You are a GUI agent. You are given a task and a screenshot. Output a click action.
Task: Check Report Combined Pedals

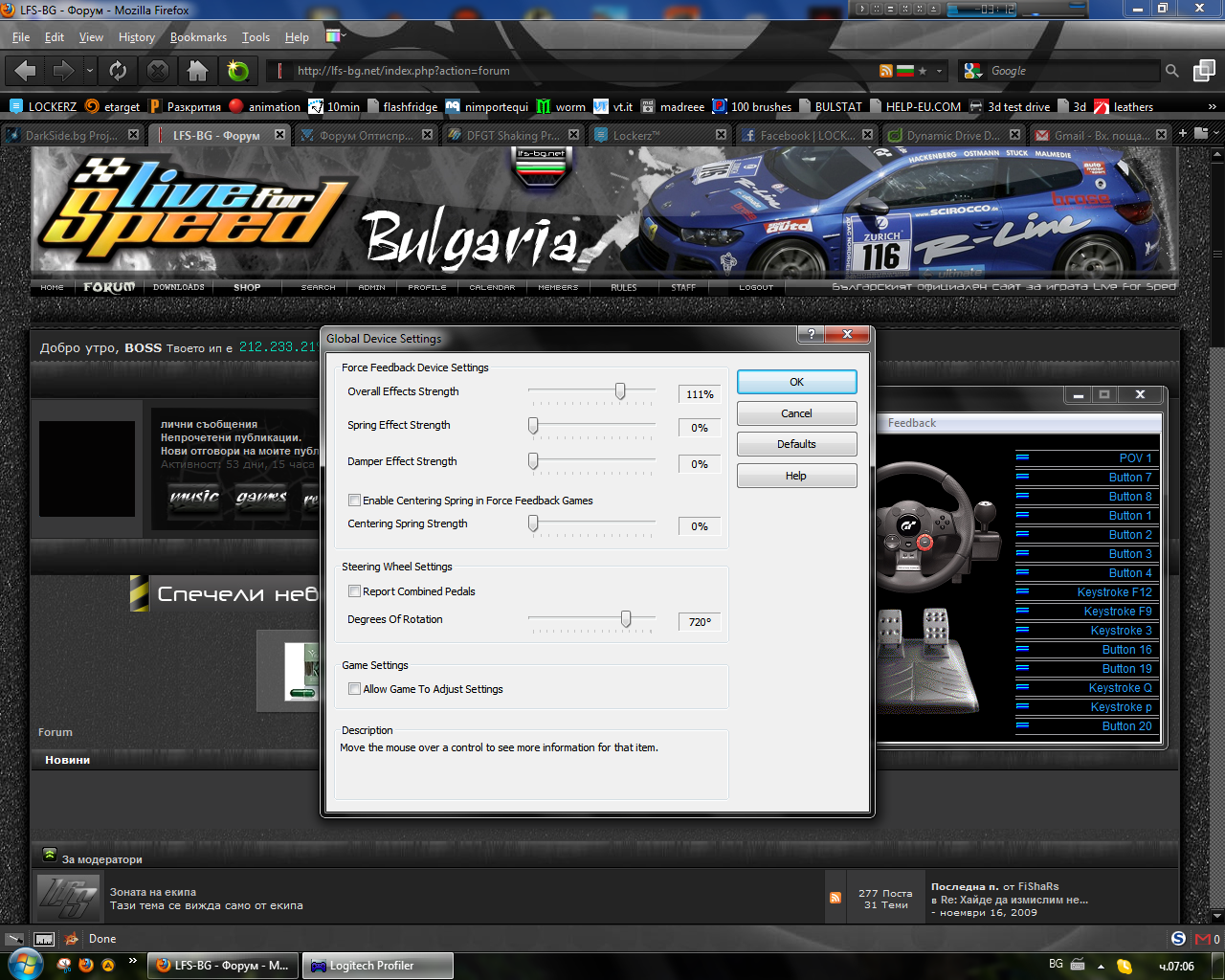355,591
